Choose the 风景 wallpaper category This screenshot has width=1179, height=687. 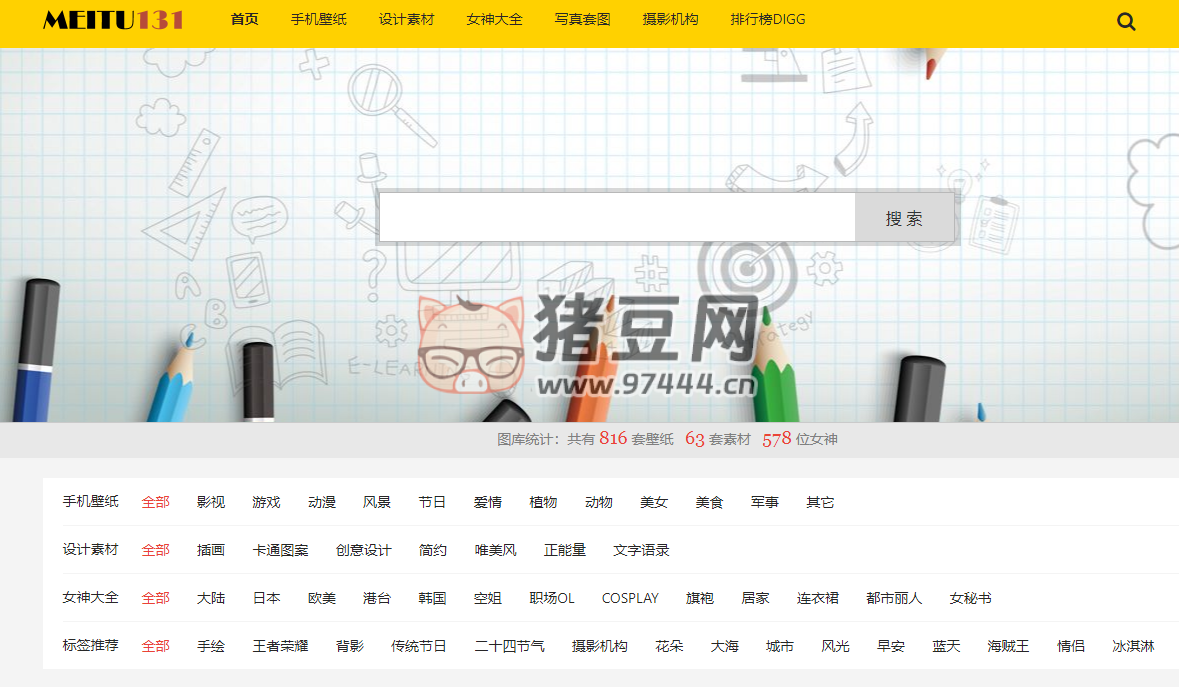point(377,502)
